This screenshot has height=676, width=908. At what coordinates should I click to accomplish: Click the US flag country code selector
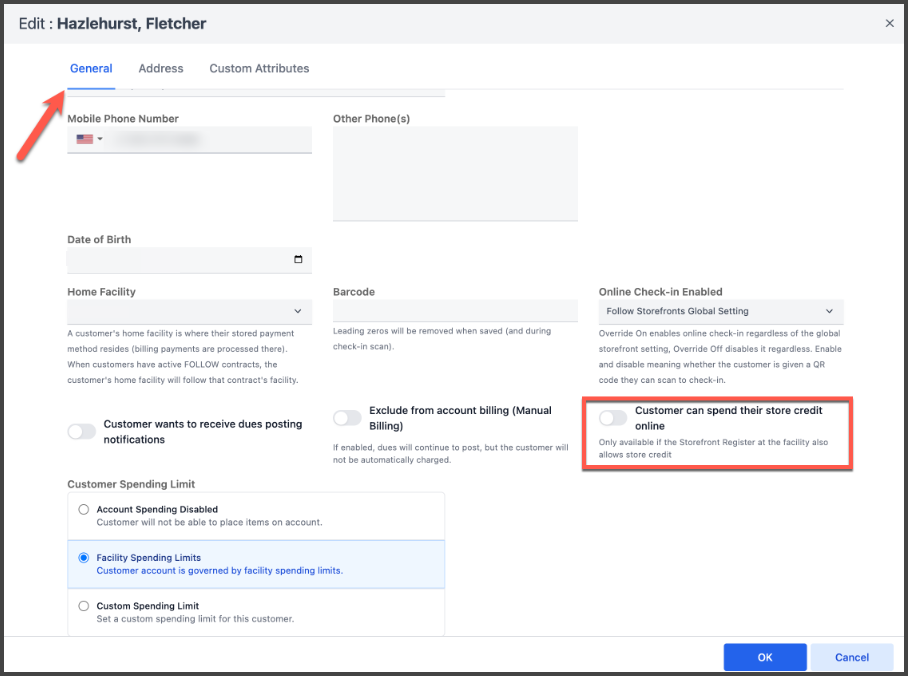tap(87, 139)
